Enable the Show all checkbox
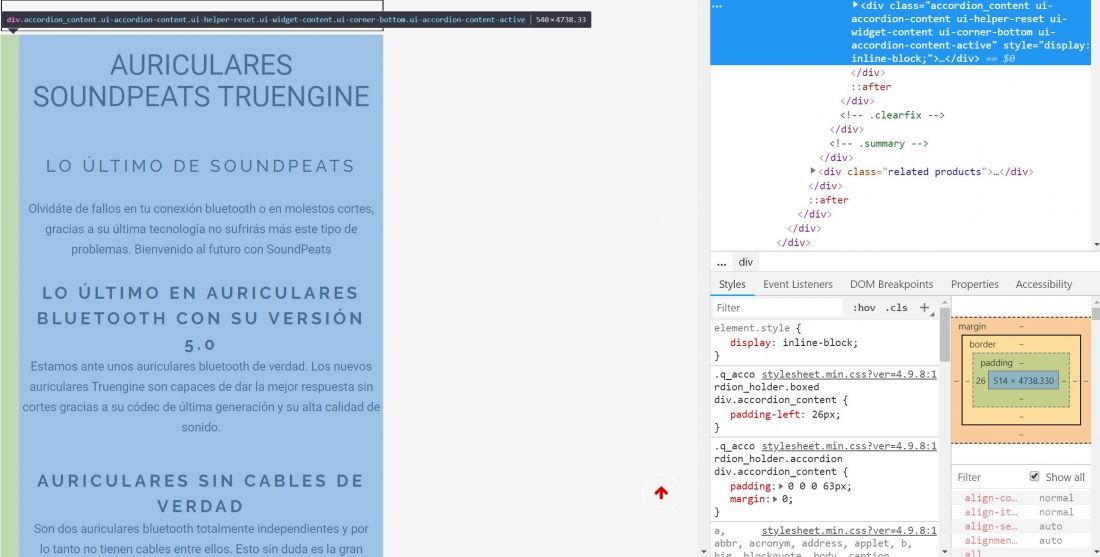Image resolution: width=1100 pixels, height=557 pixels. 1034,476
